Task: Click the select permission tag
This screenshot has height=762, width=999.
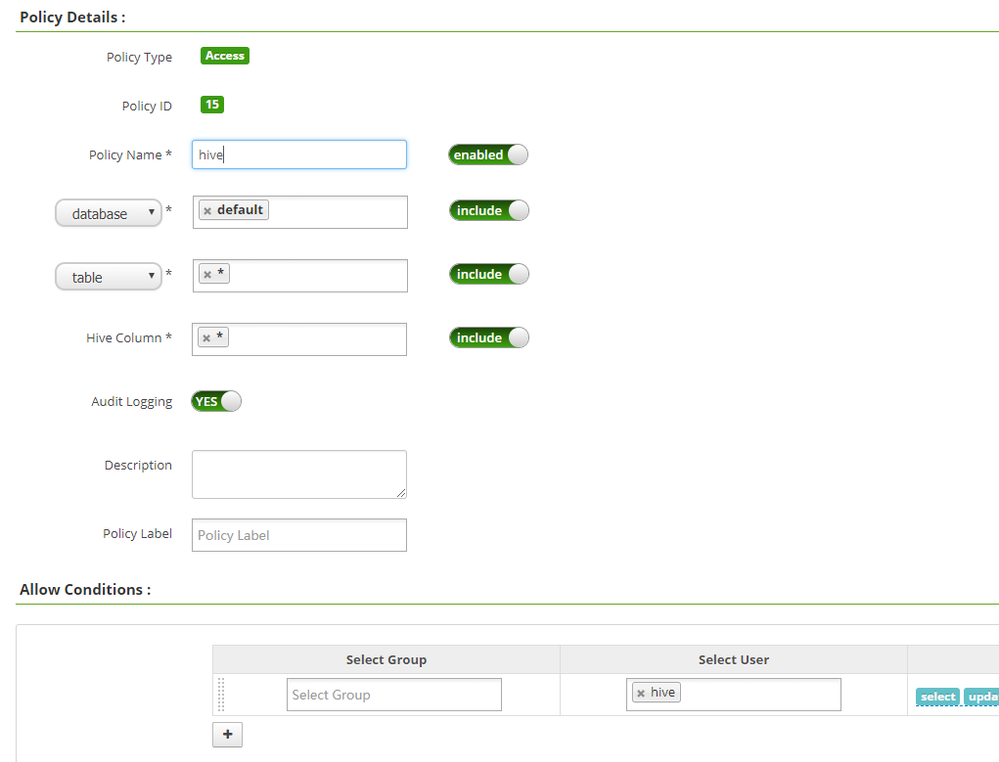Action: [938, 697]
